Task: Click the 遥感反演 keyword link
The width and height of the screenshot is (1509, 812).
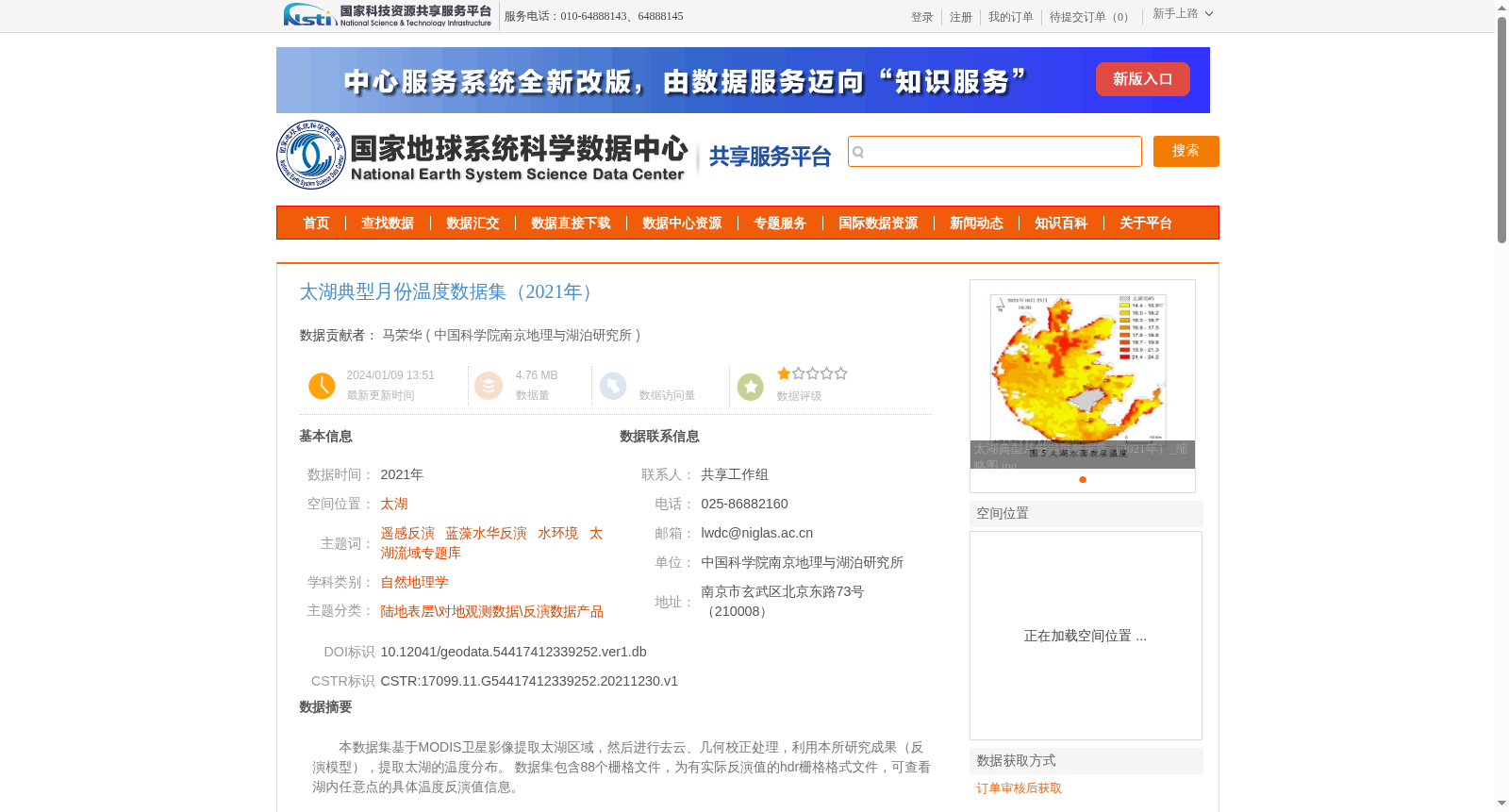Action: [x=407, y=533]
